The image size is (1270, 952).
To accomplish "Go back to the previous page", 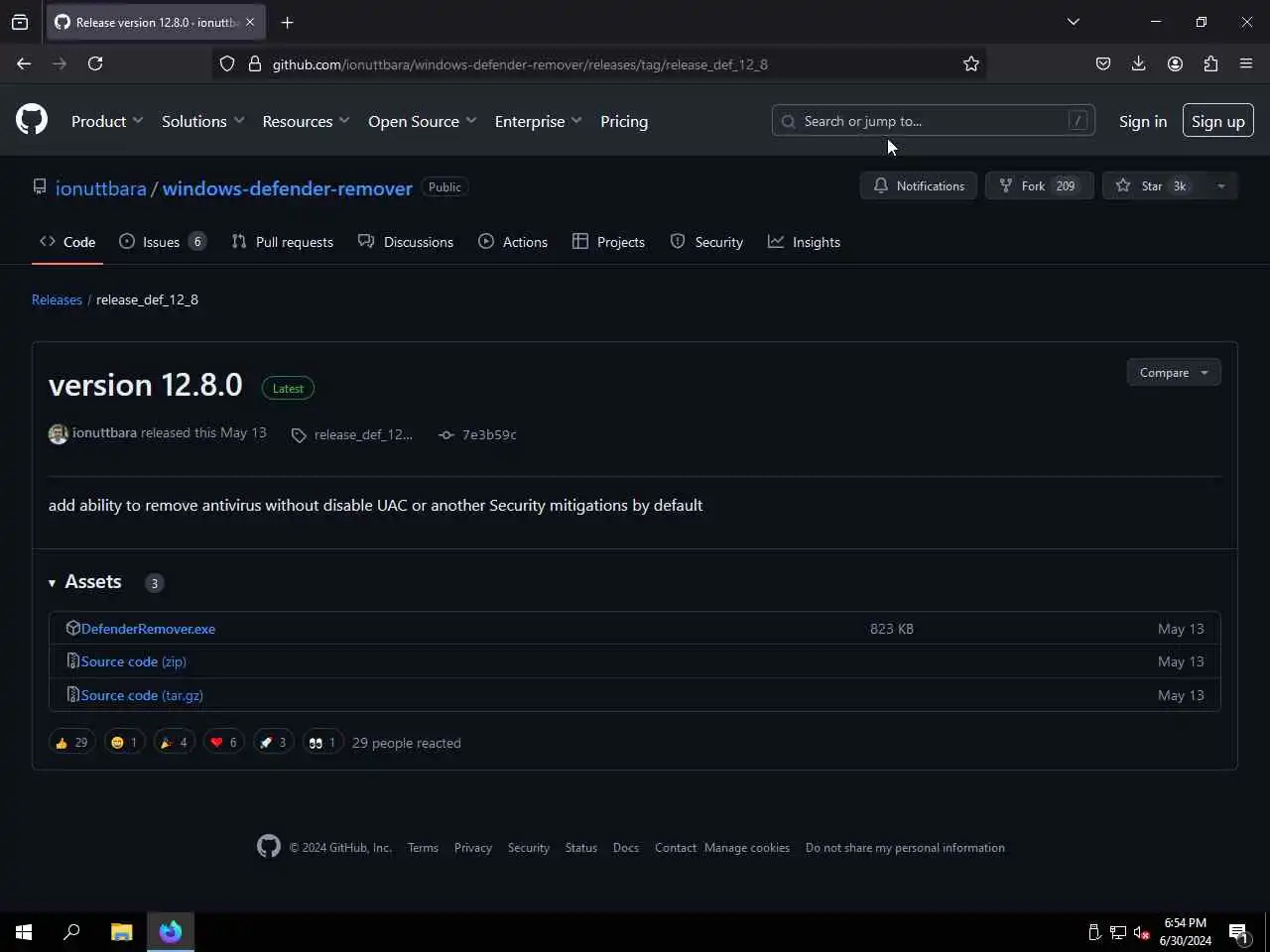I will [24, 63].
